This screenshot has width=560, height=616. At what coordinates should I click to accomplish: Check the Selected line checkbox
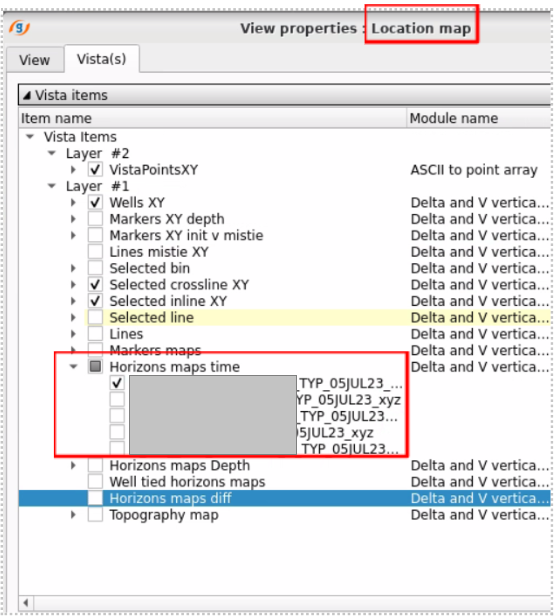[95, 317]
